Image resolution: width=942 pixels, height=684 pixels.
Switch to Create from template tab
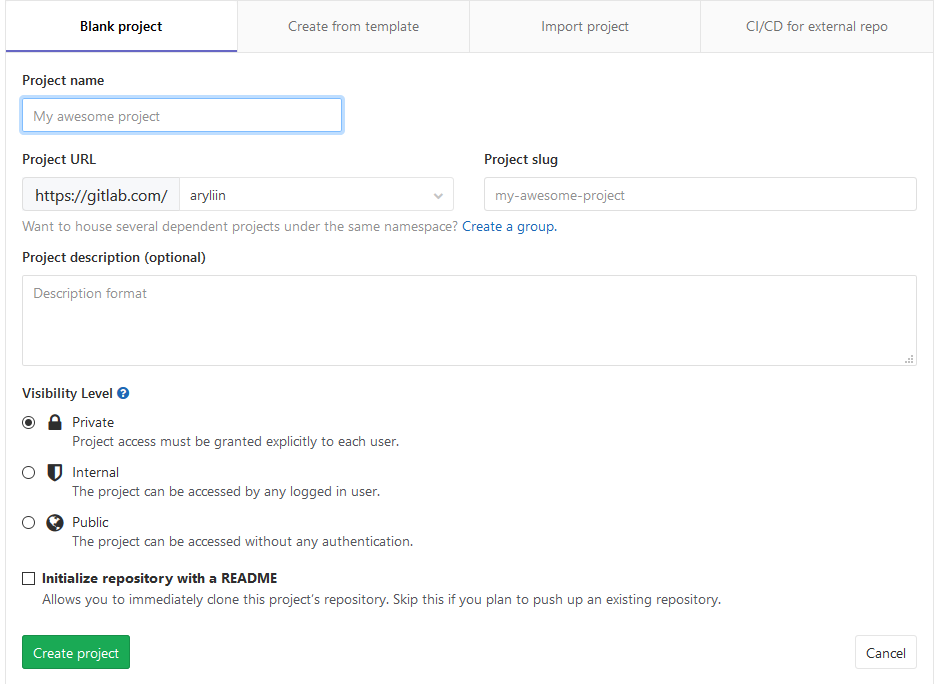tap(353, 26)
